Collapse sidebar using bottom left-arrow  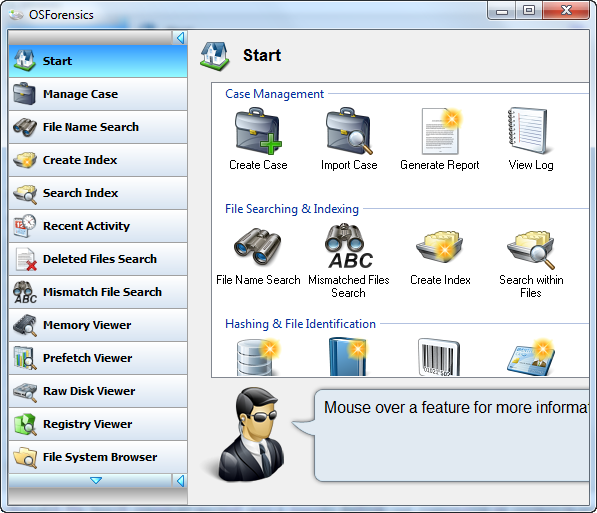[180, 481]
